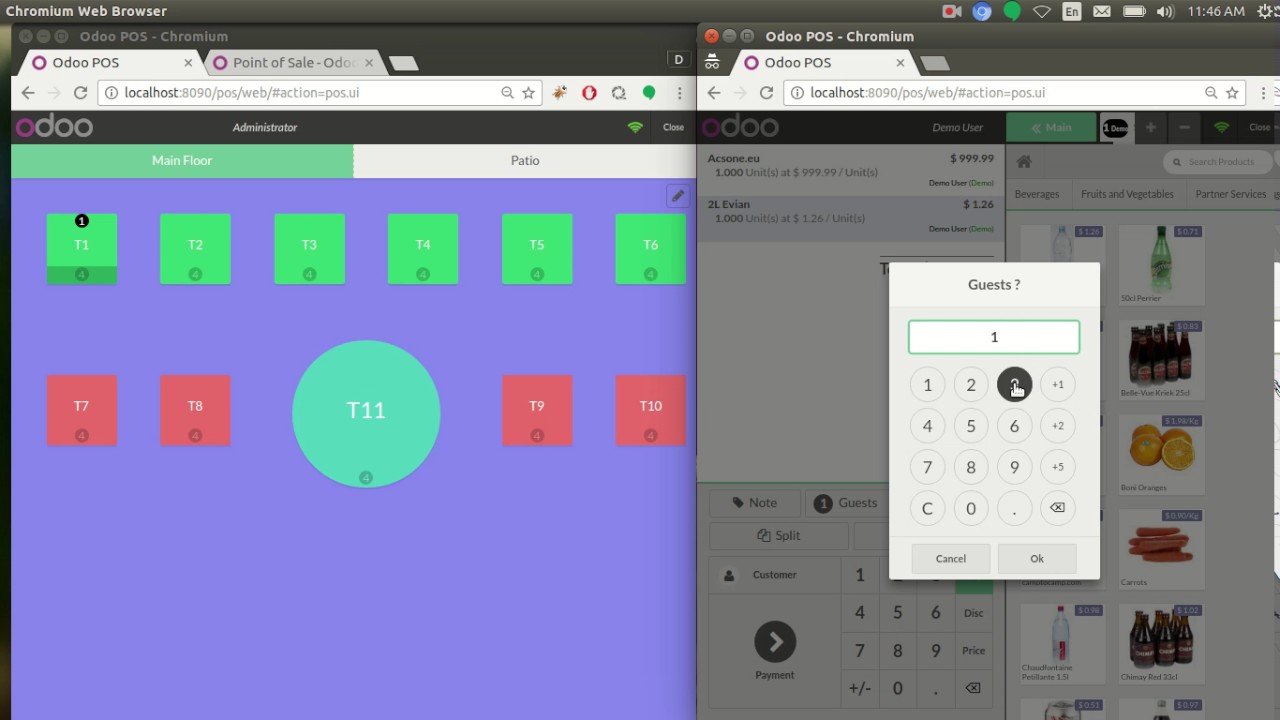Click the Guests button under the order
This screenshot has height=720, width=1280.
tap(846, 503)
